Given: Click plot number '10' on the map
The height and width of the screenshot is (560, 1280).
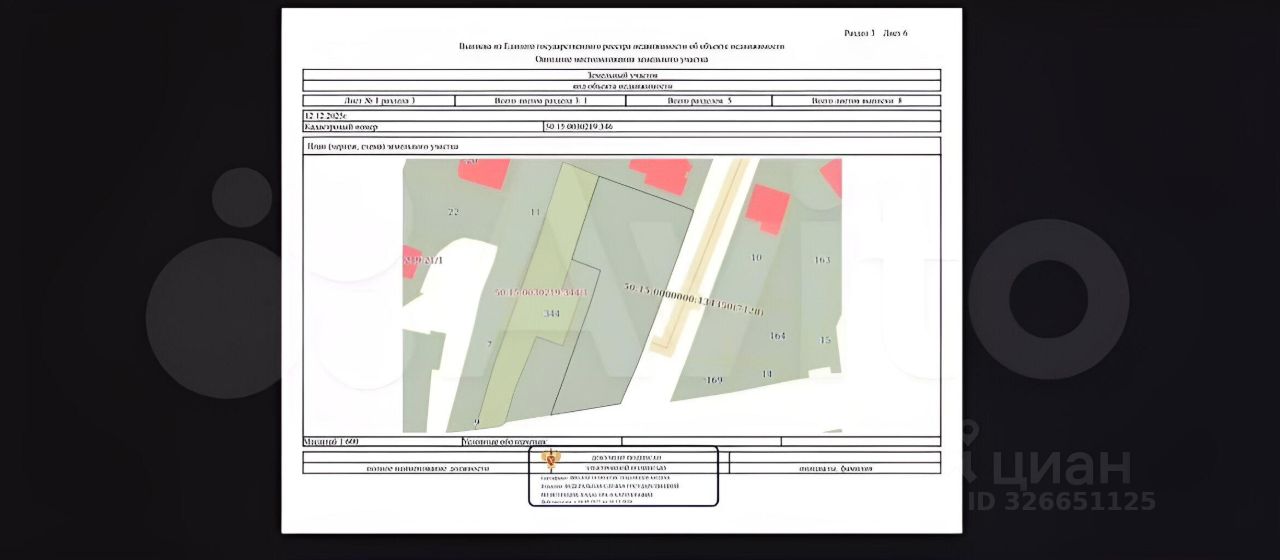Looking at the screenshot, I should click(756, 257).
